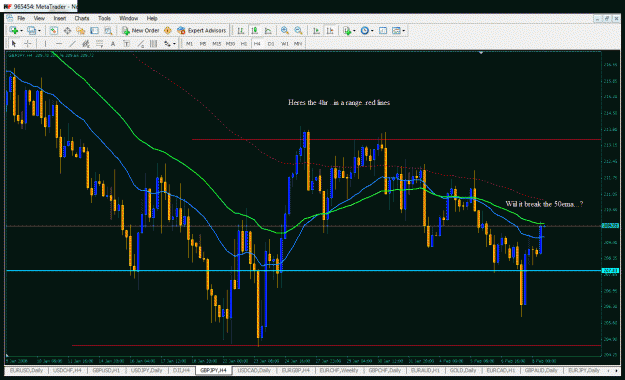Switch to H1 timeframe
This screenshot has height=380, width=625.
tap(244, 44)
